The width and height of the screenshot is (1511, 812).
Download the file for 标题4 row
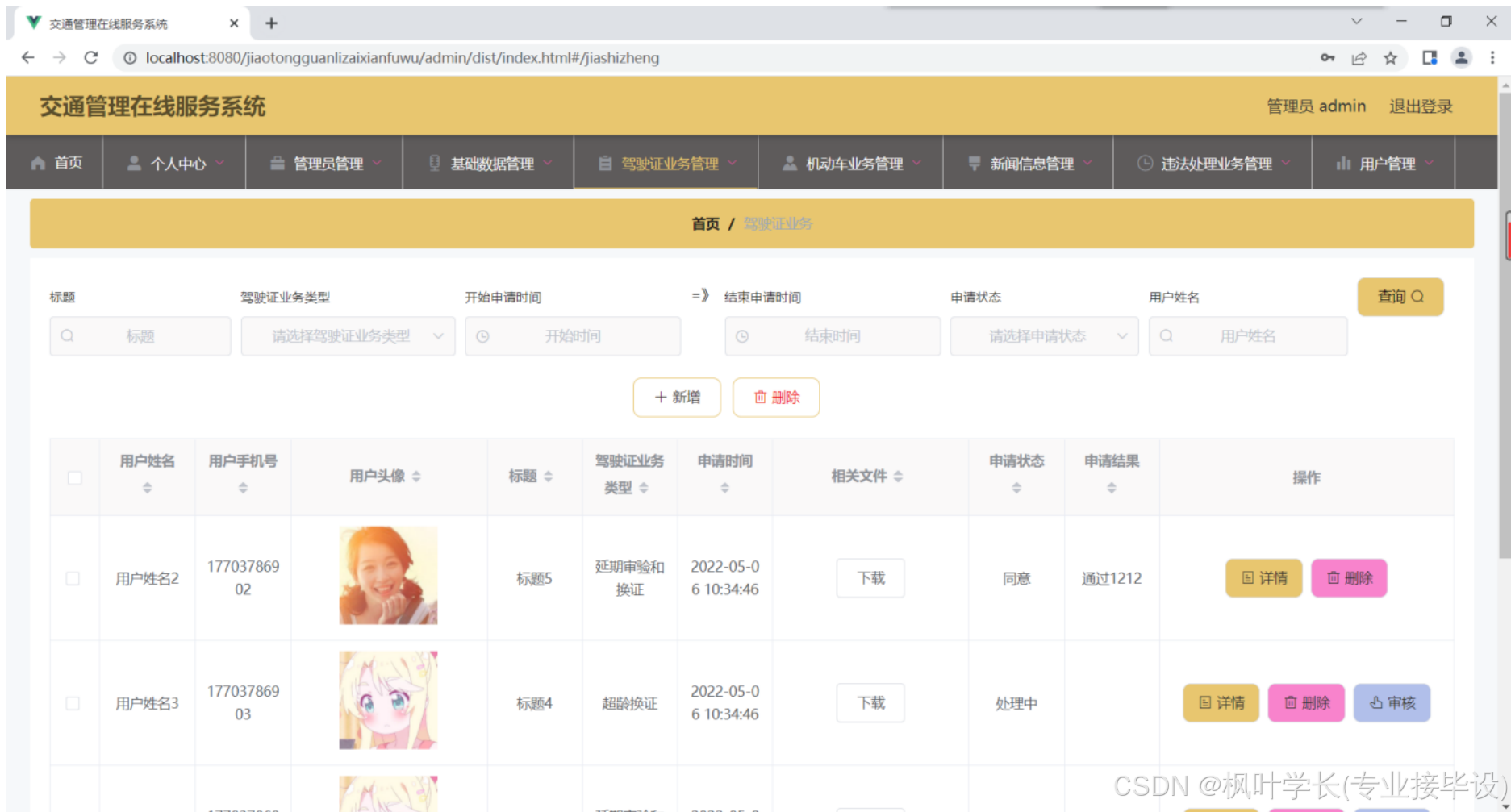870,703
